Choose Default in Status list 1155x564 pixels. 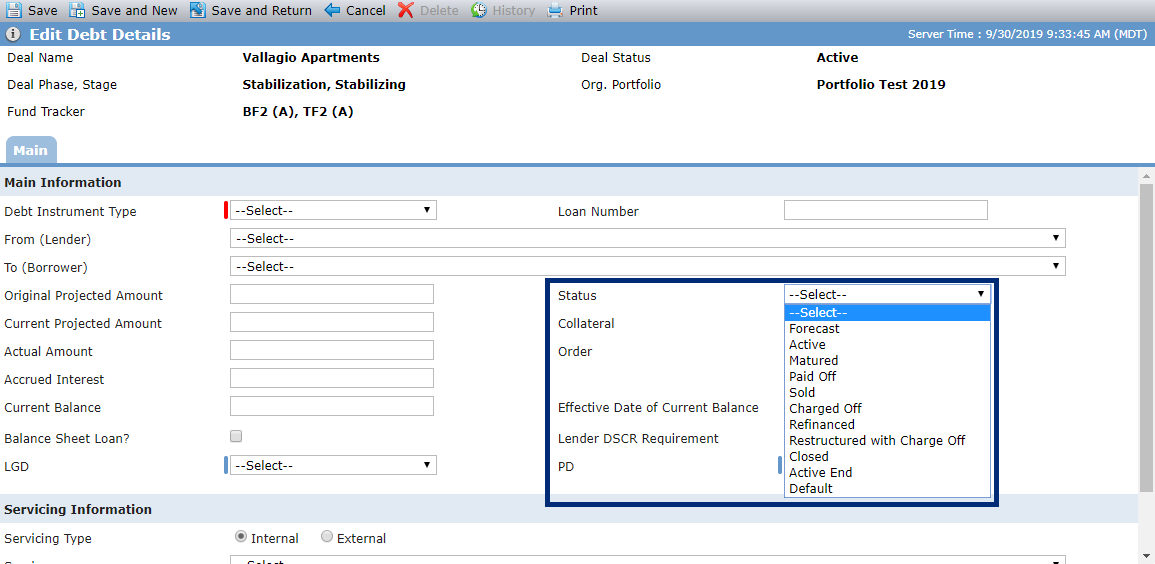[888, 488]
